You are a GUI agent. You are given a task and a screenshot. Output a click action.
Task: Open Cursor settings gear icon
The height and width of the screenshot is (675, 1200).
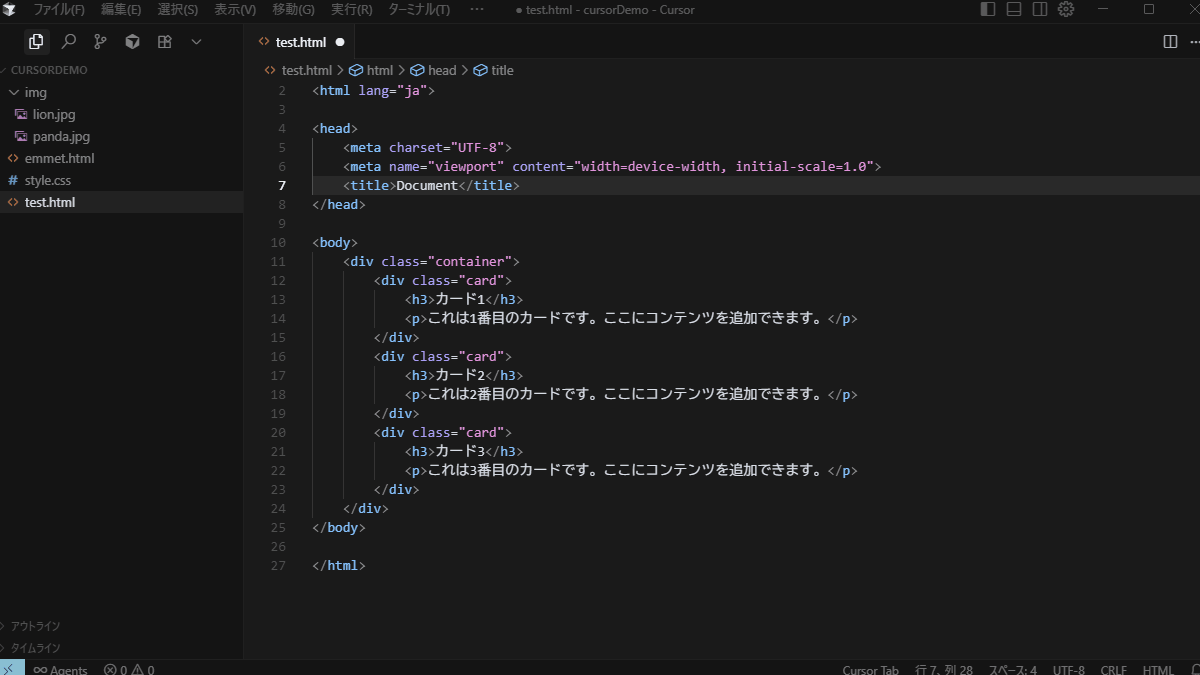pyautogui.click(x=1066, y=10)
